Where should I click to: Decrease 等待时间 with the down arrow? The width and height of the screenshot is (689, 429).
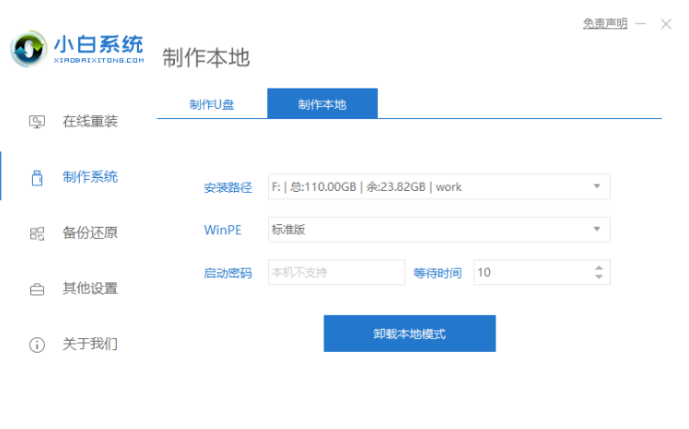598,277
